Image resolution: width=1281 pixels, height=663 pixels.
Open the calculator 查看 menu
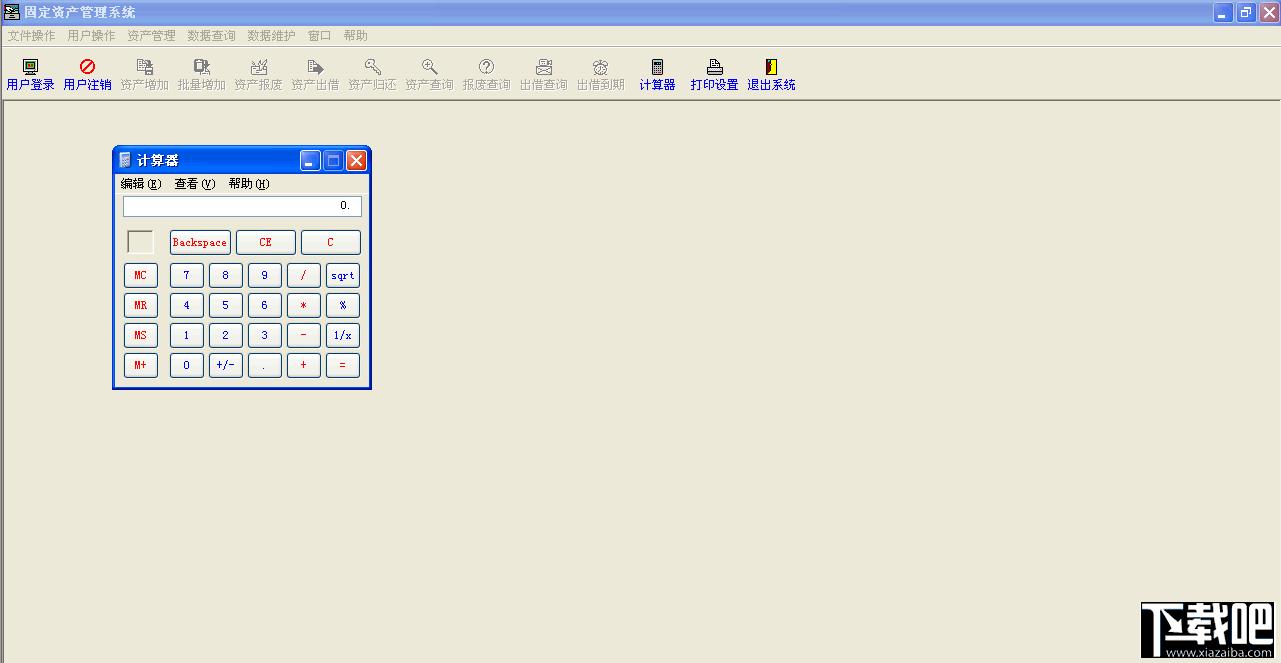tap(194, 184)
